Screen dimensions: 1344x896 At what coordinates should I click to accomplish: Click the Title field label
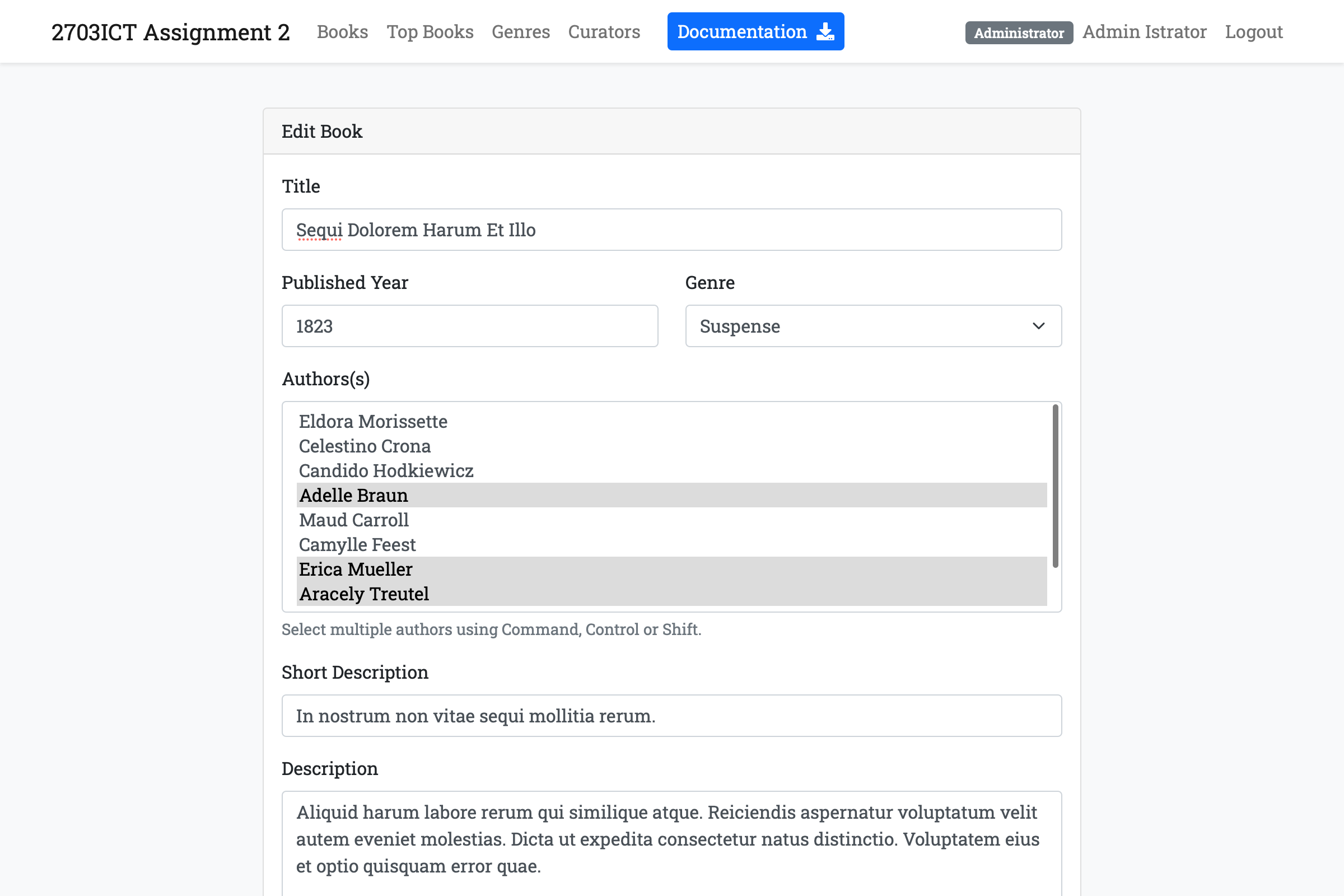301,186
